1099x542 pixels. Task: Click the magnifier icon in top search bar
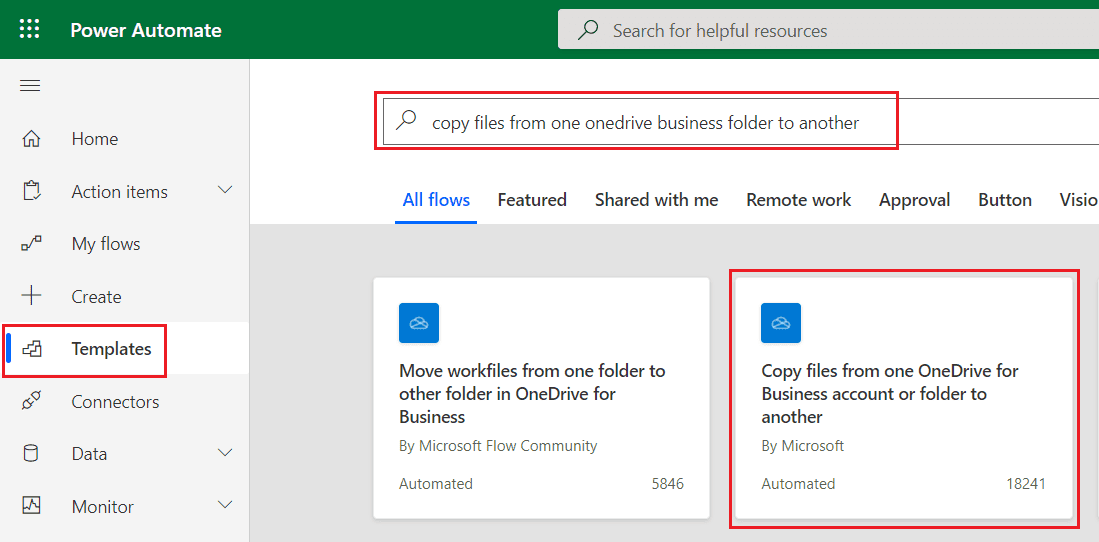tap(588, 30)
